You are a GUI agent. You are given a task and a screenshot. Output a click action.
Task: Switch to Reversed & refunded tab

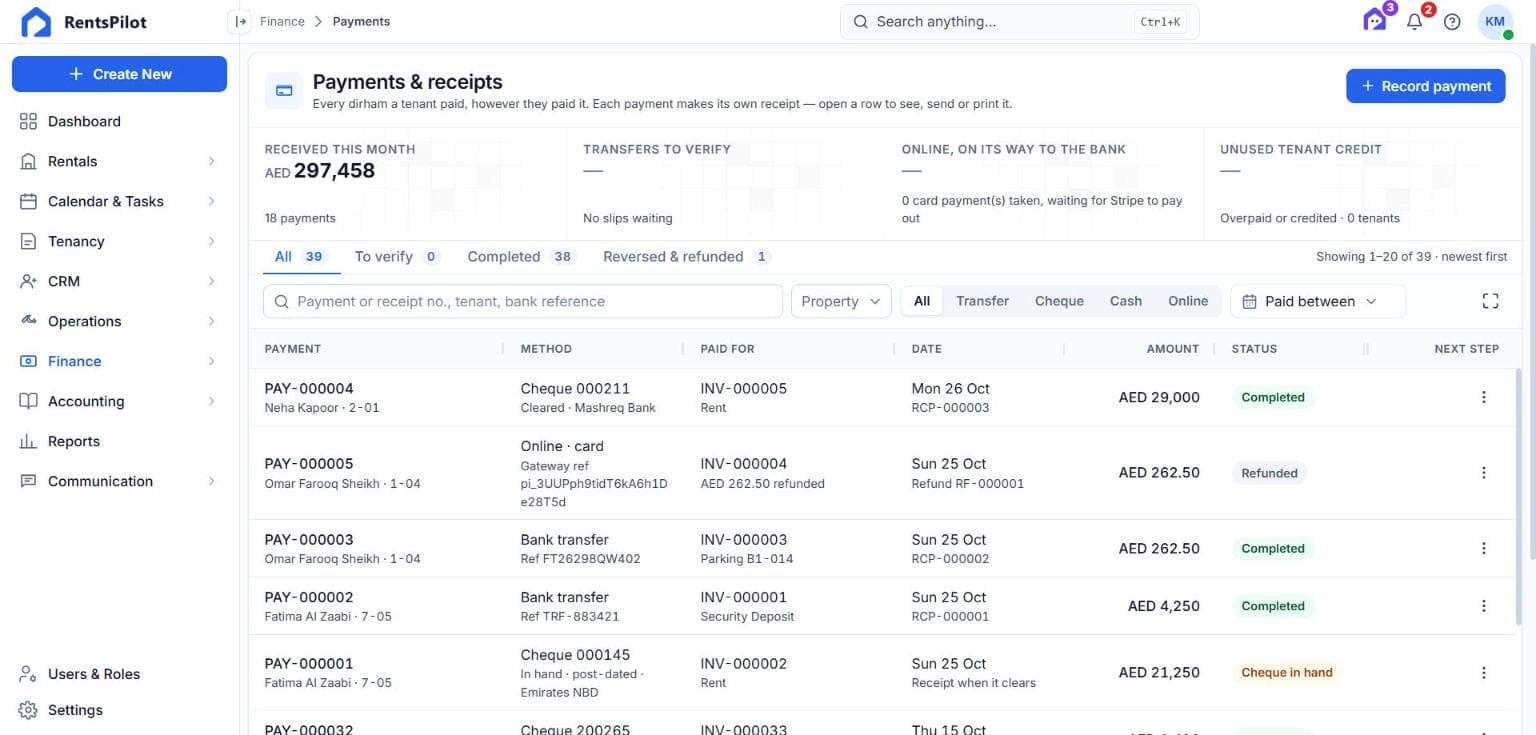click(687, 257)
